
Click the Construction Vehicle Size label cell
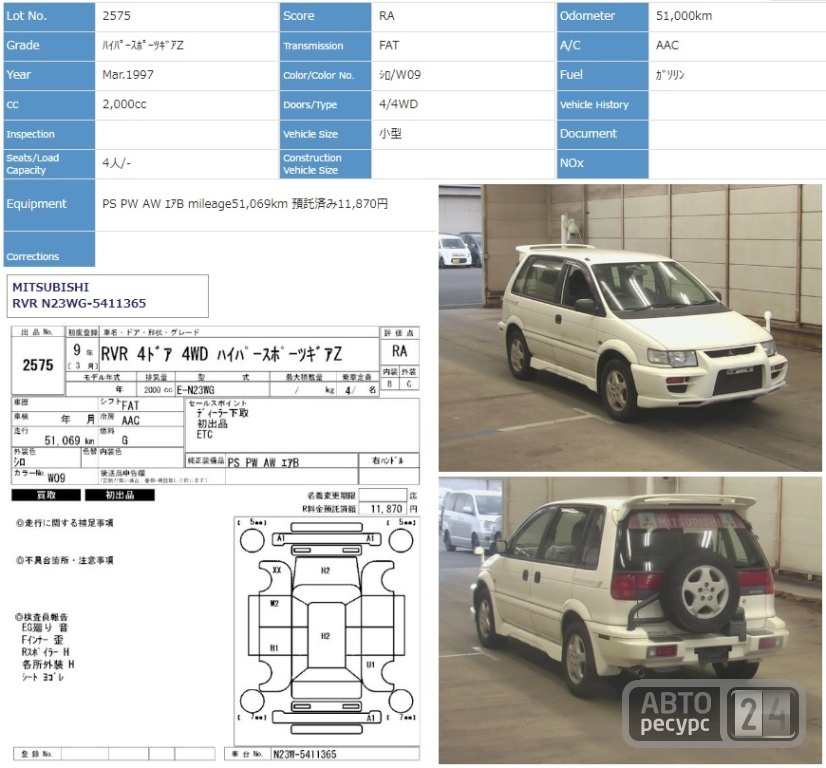325,164
